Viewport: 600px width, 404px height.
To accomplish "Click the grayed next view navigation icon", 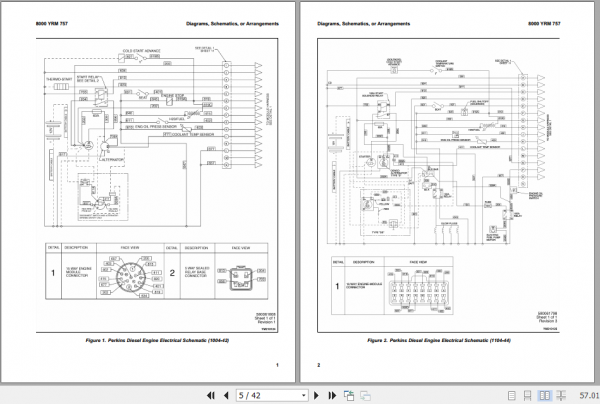I will pyautogui.click(x=365, y=395).
